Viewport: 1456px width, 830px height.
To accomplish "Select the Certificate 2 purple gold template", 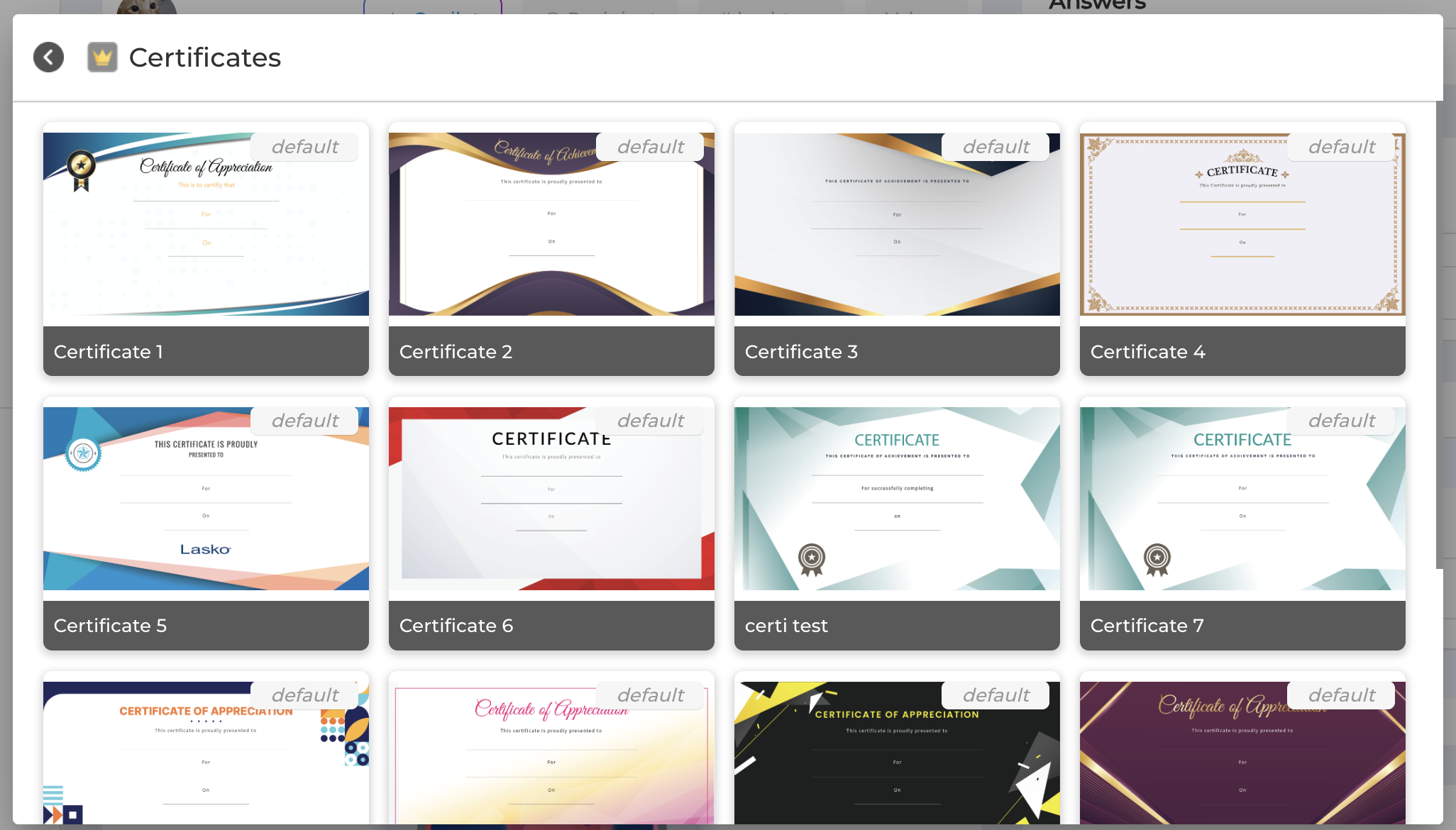I will point(551,224).
